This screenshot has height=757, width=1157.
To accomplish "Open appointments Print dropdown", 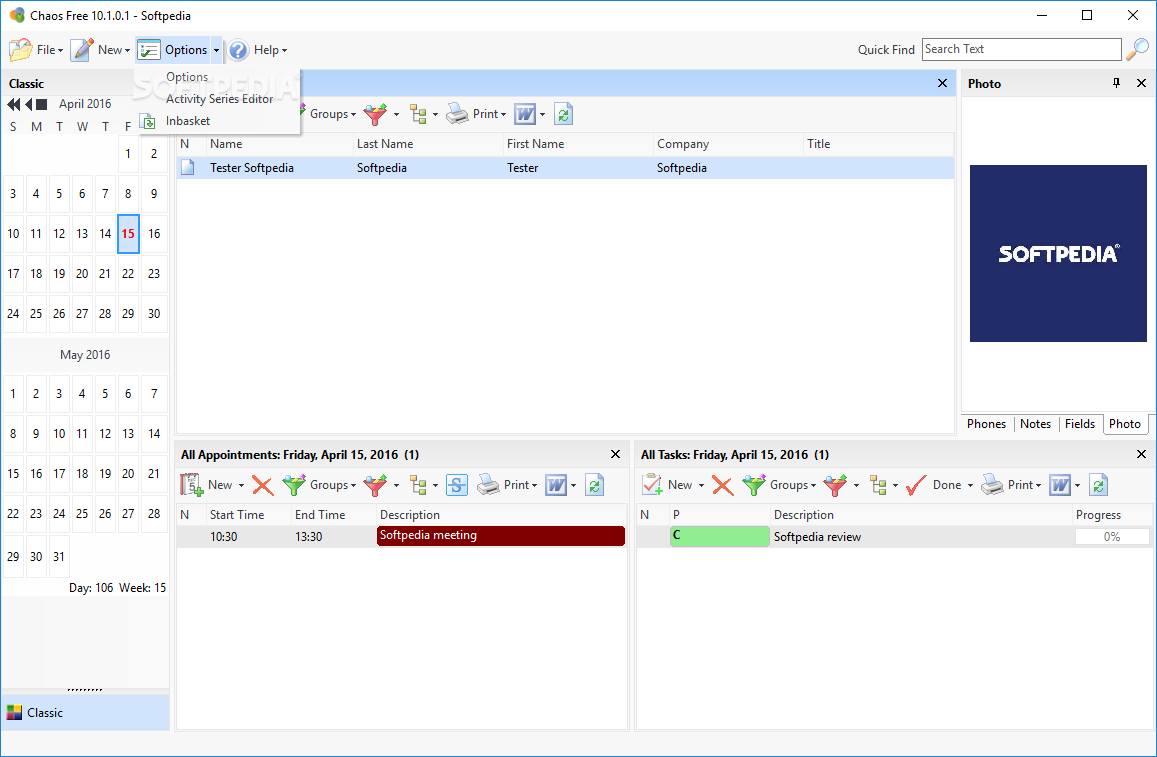I will 520,485.
